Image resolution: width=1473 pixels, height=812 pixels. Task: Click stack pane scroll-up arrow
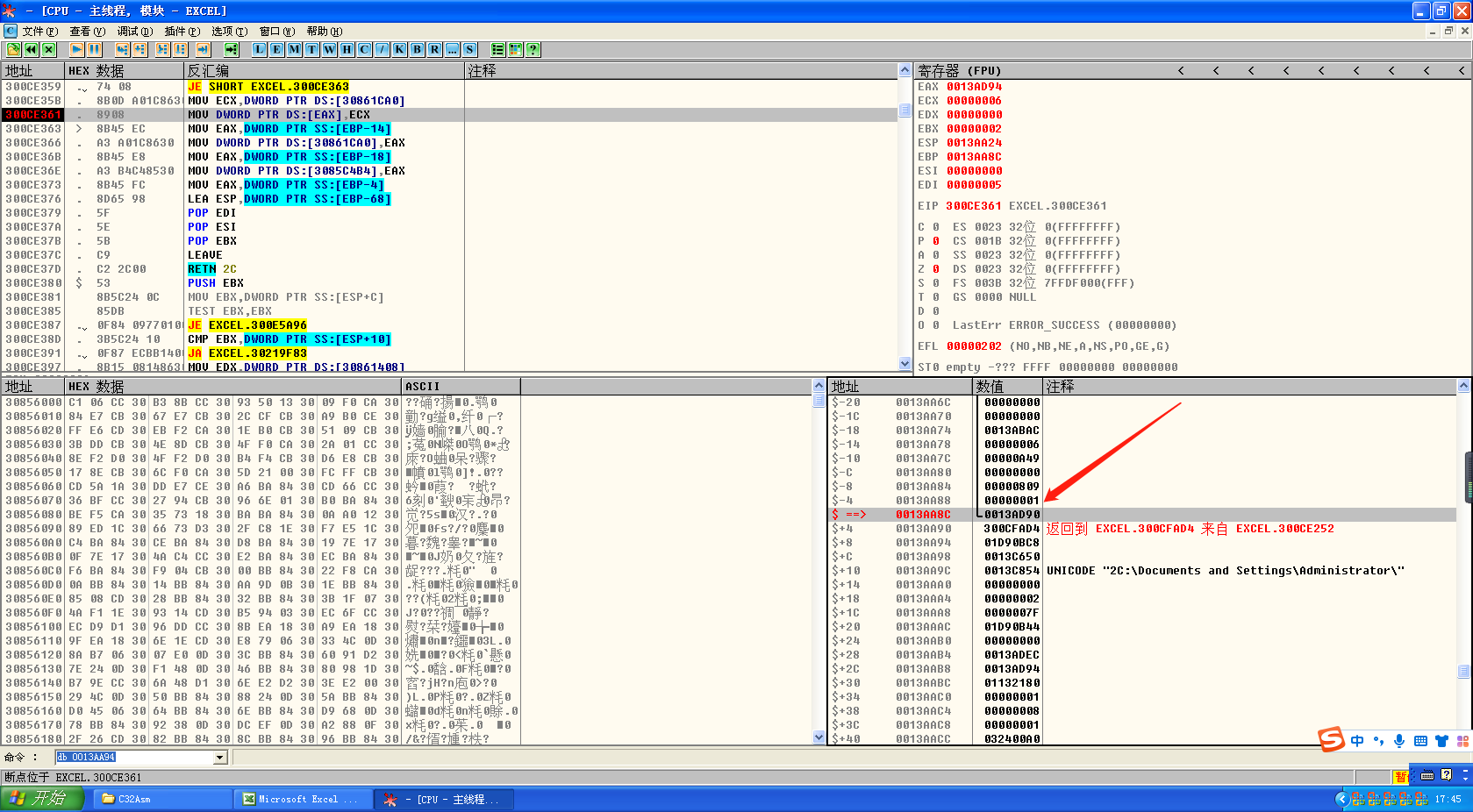[x=1463, y=386]
